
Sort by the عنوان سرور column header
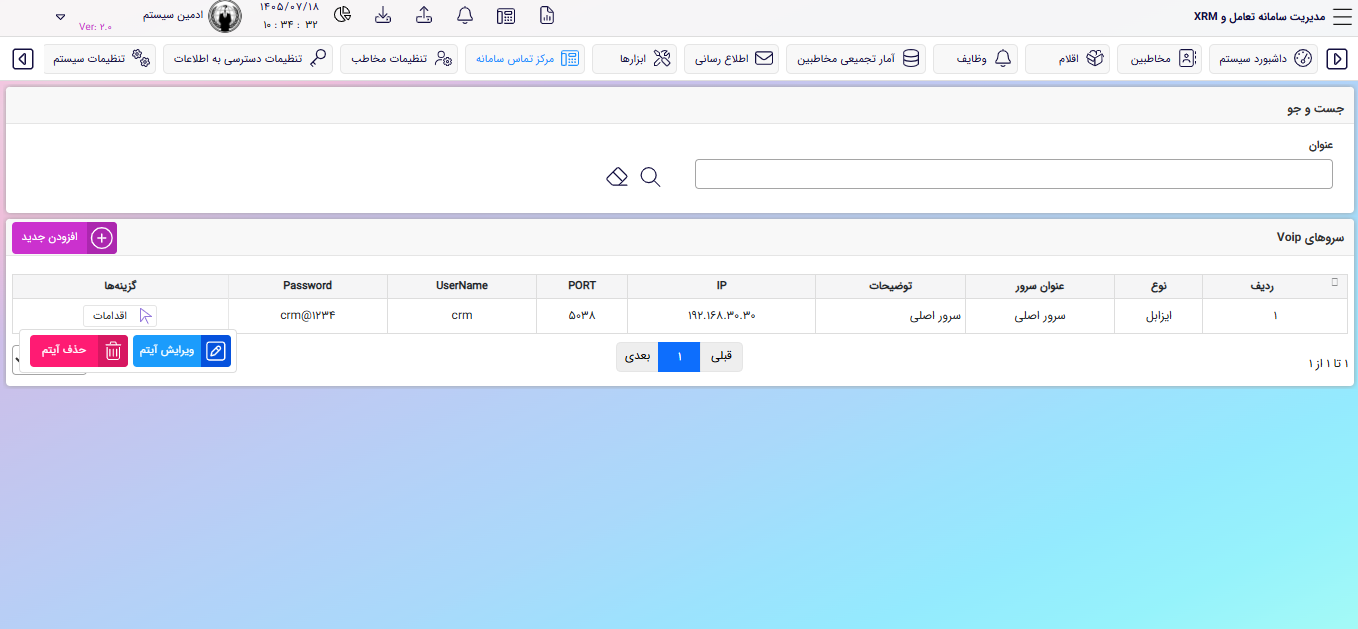click(x=1040, y=286)
